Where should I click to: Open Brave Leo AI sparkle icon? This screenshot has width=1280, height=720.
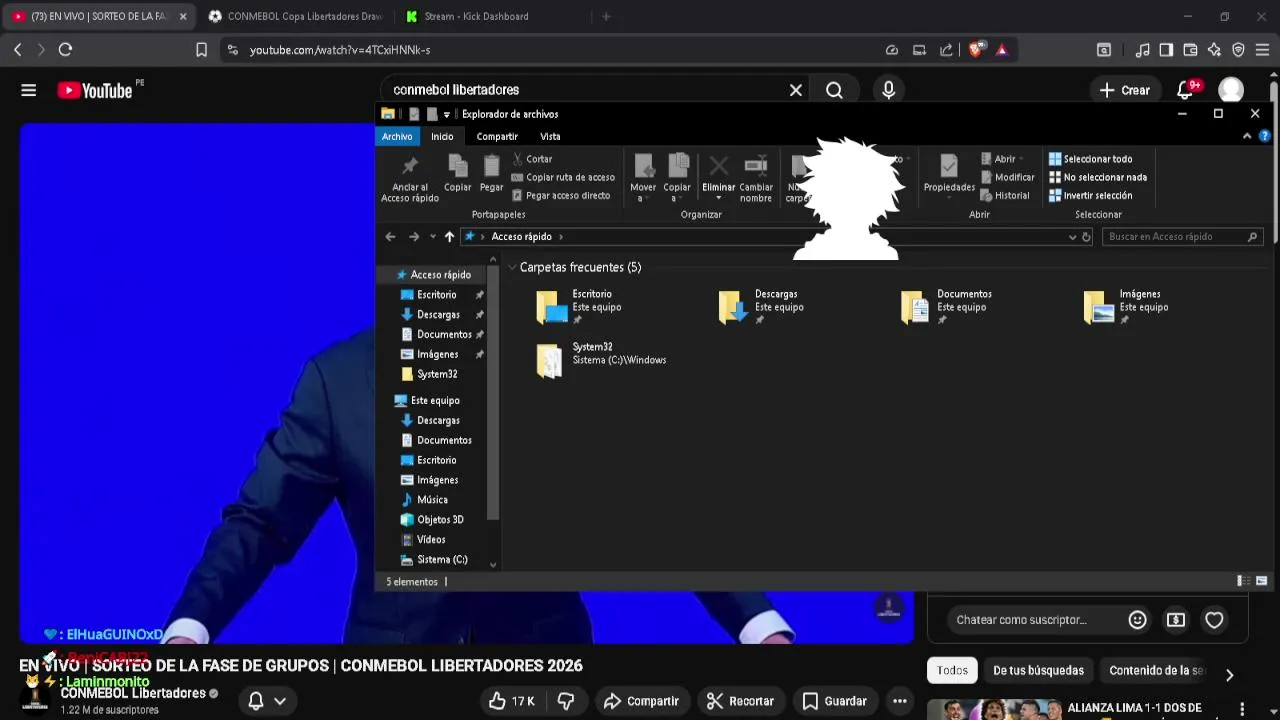pos(1214,49)
